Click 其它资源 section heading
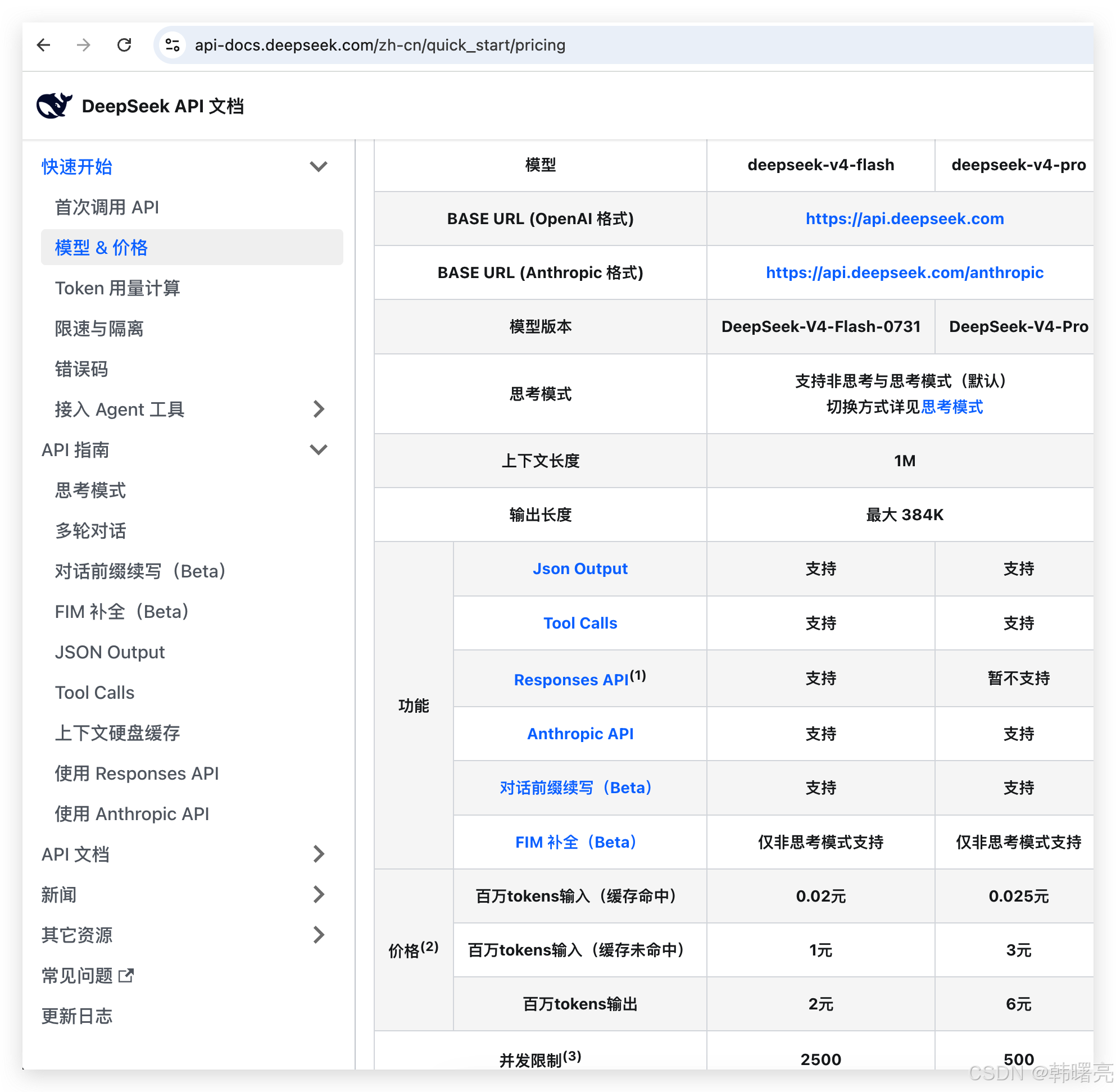 tap(77, 935)
